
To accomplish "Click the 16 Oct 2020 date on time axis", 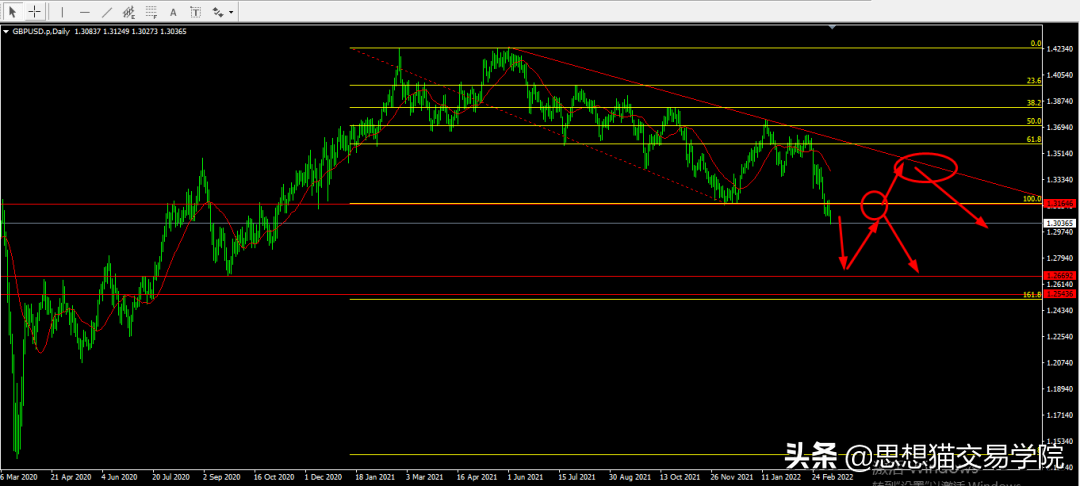I will coord(273,476).
